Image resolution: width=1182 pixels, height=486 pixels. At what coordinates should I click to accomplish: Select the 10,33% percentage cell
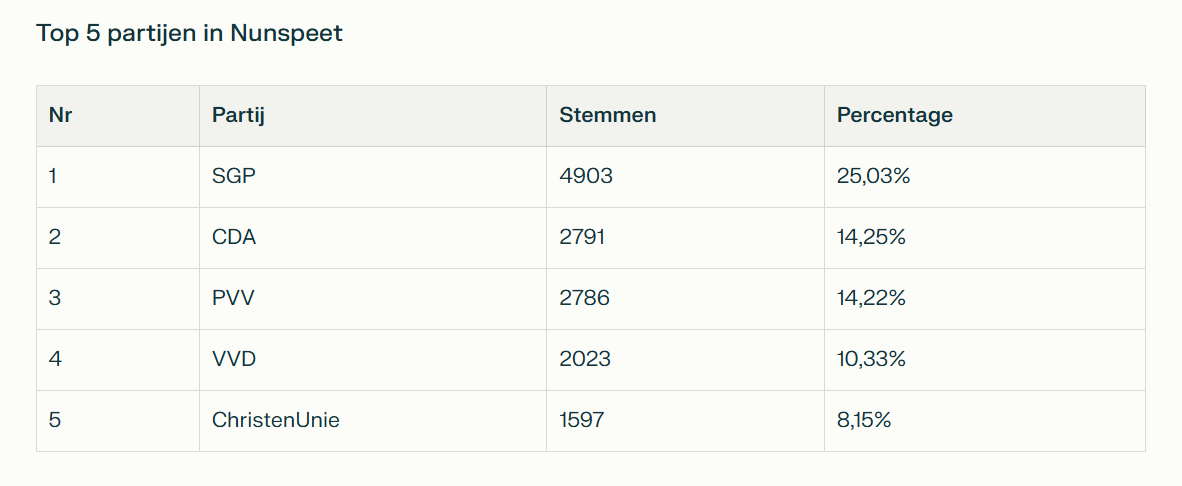(x=871, y=359)
